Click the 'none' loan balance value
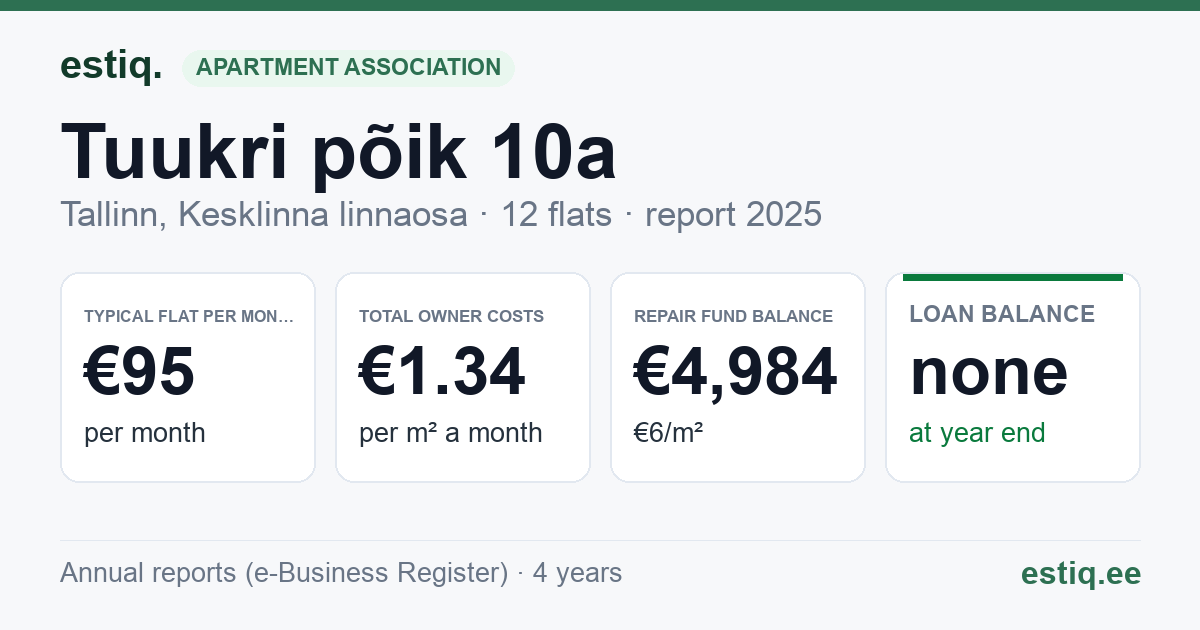Image resolution: width=1200 pixels, height=630 pixels. click(989, 372)
